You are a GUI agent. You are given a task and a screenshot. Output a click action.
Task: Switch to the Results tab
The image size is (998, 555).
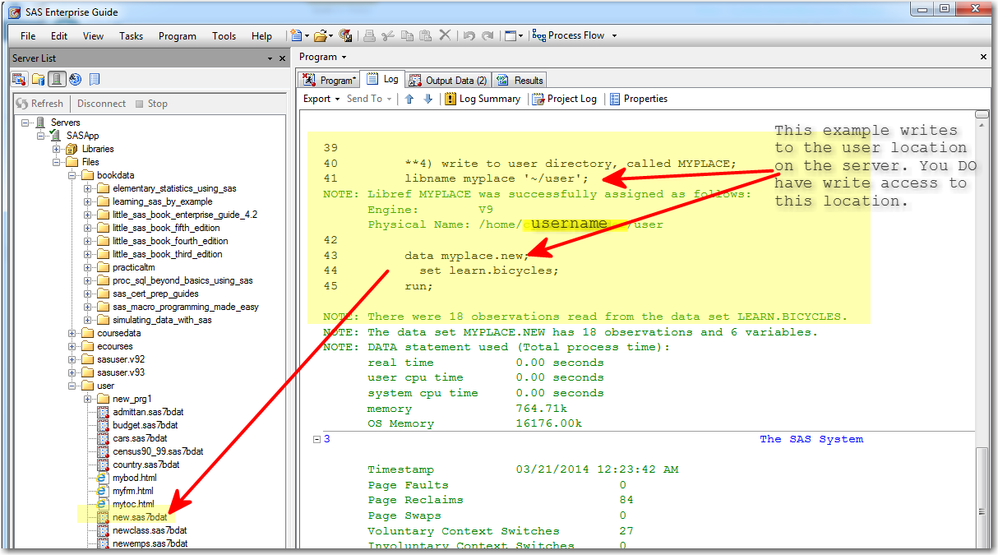coord(521,80)
